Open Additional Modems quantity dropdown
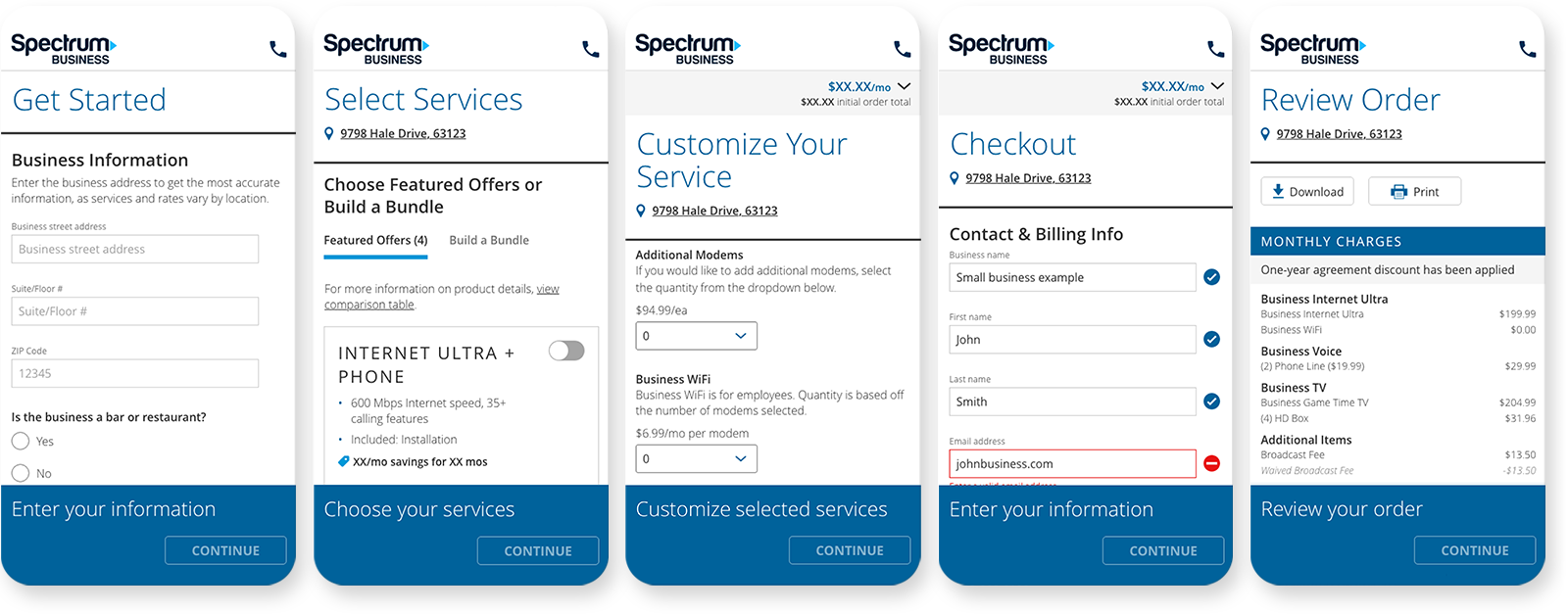1568x614 pixels. click(x=696, y=336)
